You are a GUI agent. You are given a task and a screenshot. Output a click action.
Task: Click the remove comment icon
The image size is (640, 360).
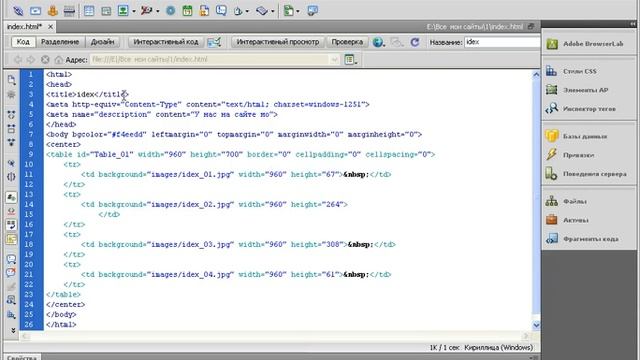(x=11, y=272)
